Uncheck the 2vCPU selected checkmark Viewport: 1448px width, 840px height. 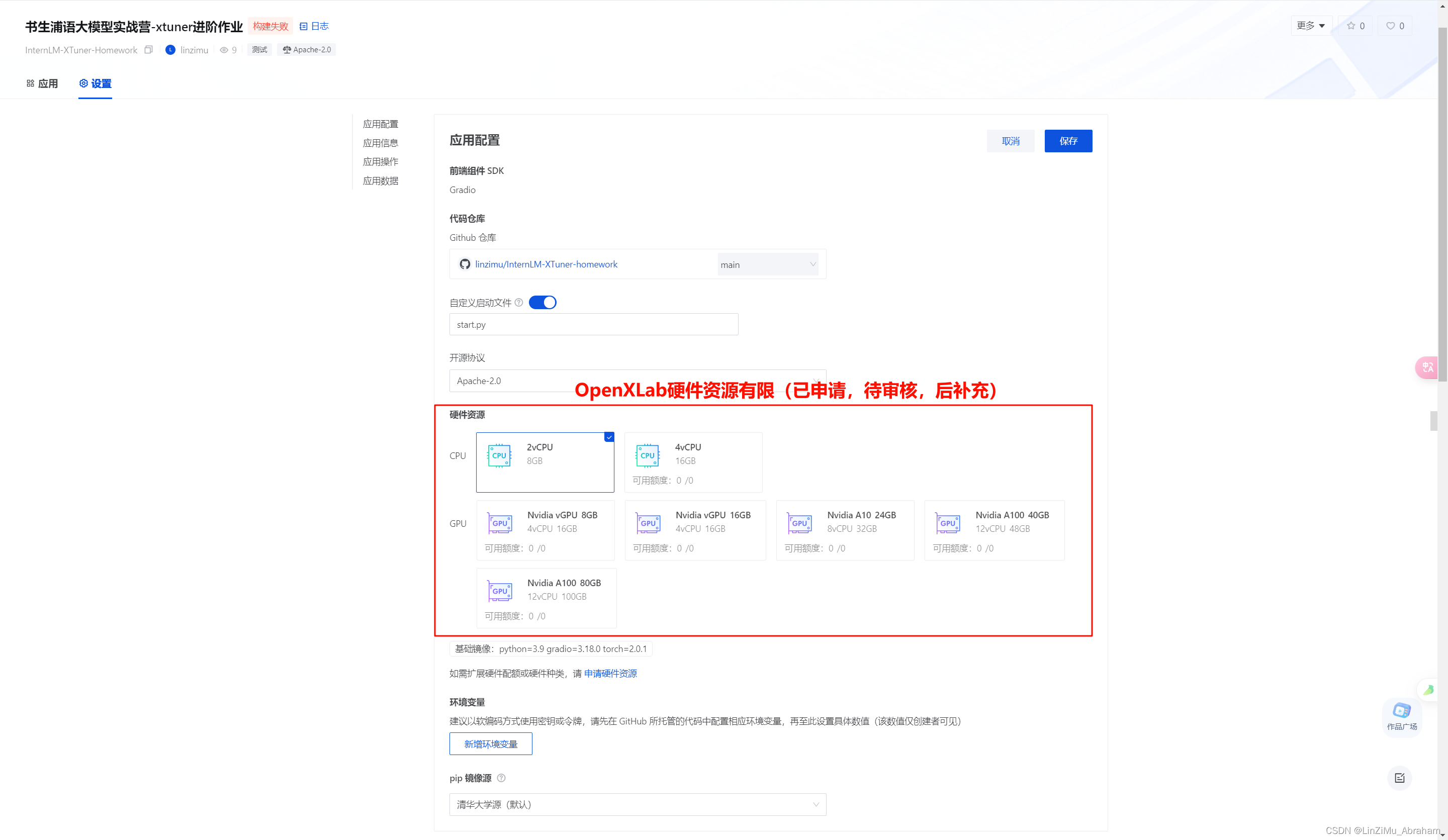coord(609,437)
